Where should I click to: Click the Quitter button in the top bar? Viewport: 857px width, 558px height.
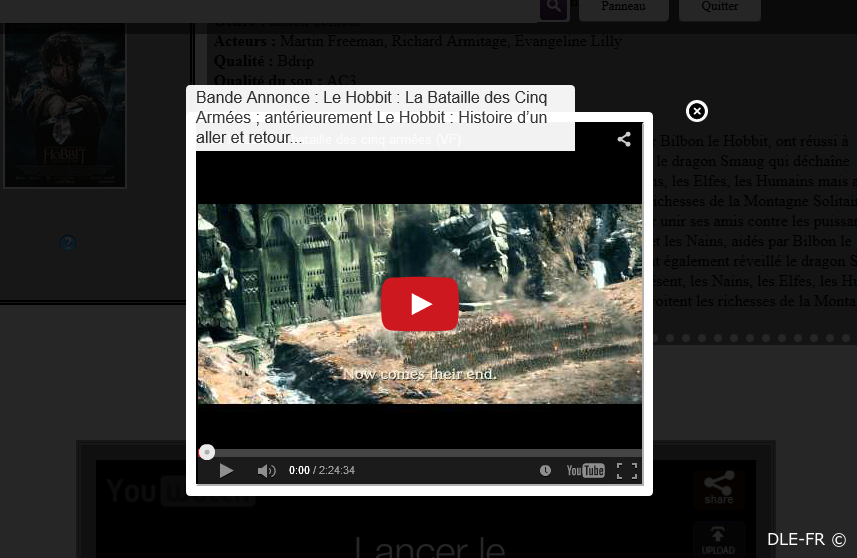(720, 8)
